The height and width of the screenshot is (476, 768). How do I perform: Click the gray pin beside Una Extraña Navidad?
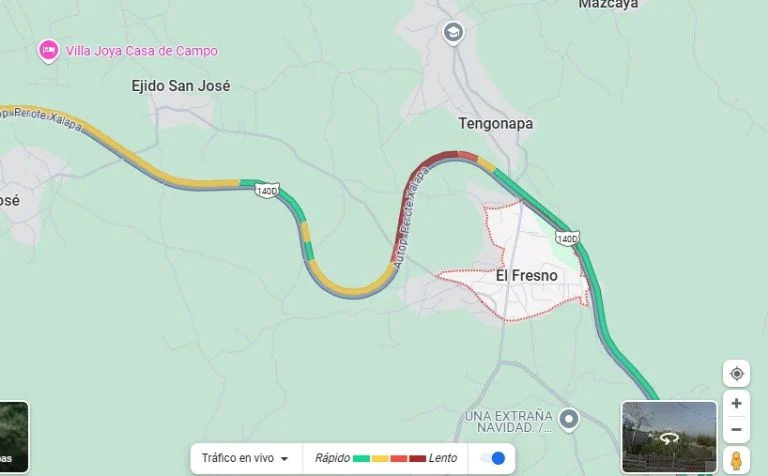point(569,420)
